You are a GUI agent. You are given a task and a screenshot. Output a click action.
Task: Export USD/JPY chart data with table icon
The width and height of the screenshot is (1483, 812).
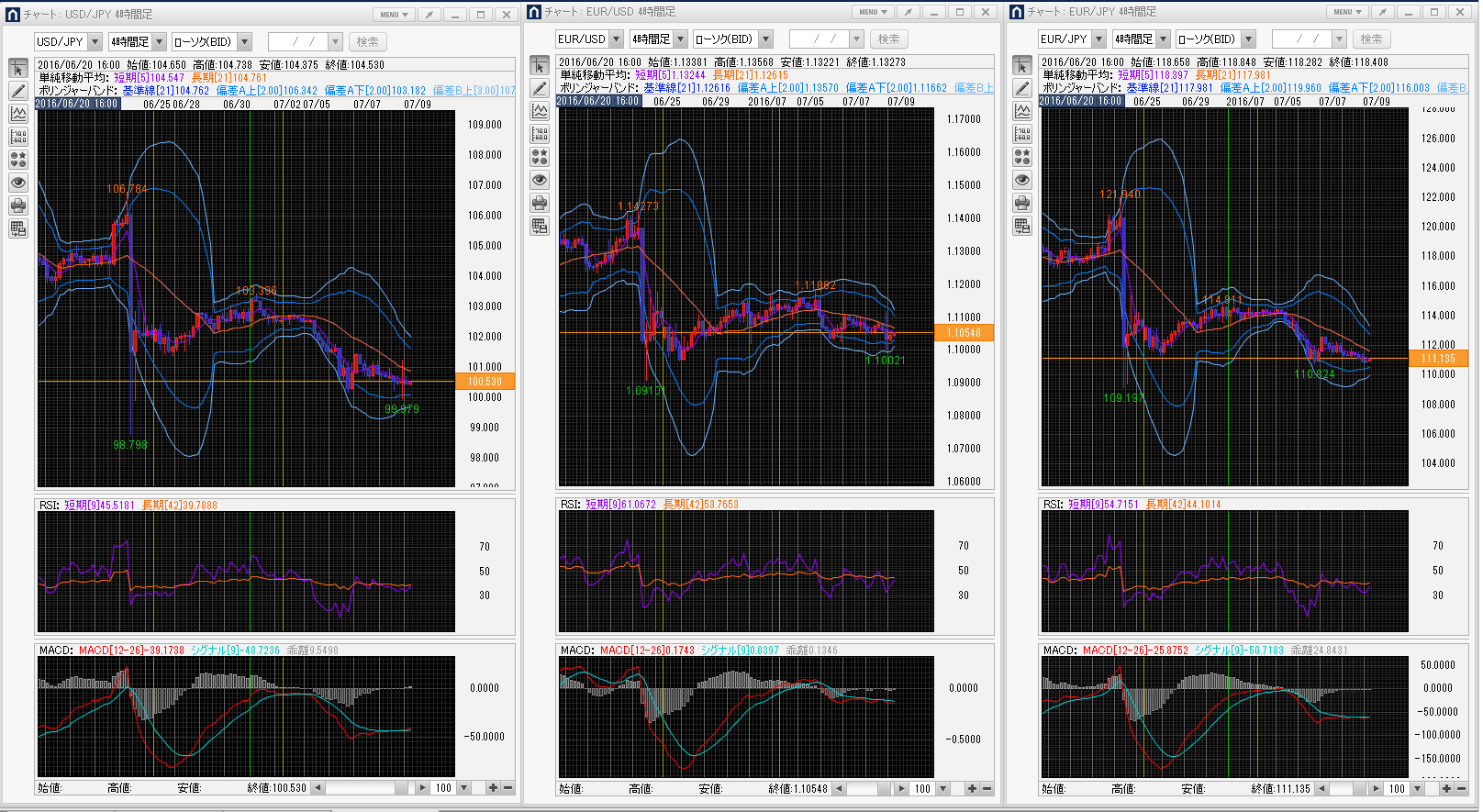point(18,228)
